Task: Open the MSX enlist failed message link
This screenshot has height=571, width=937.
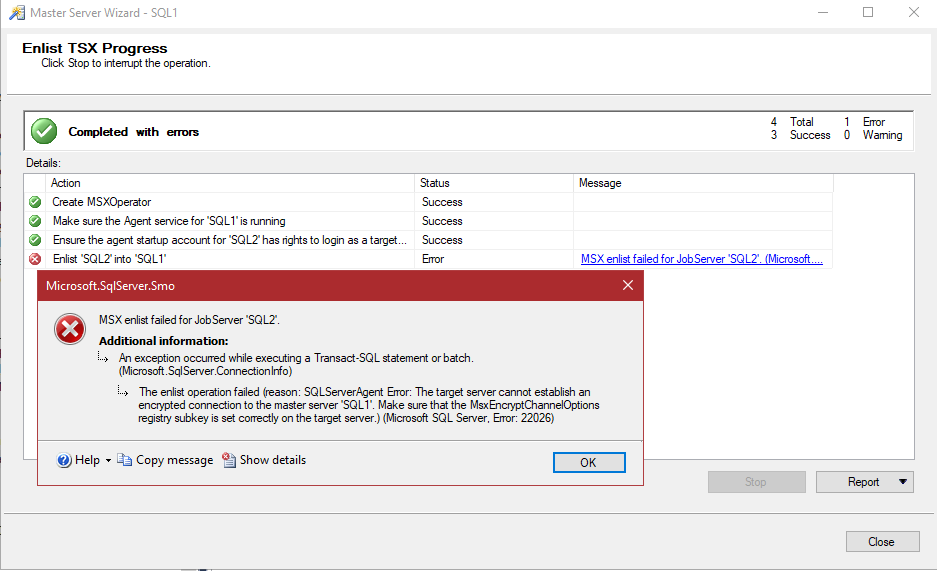Action: [702, 259]
